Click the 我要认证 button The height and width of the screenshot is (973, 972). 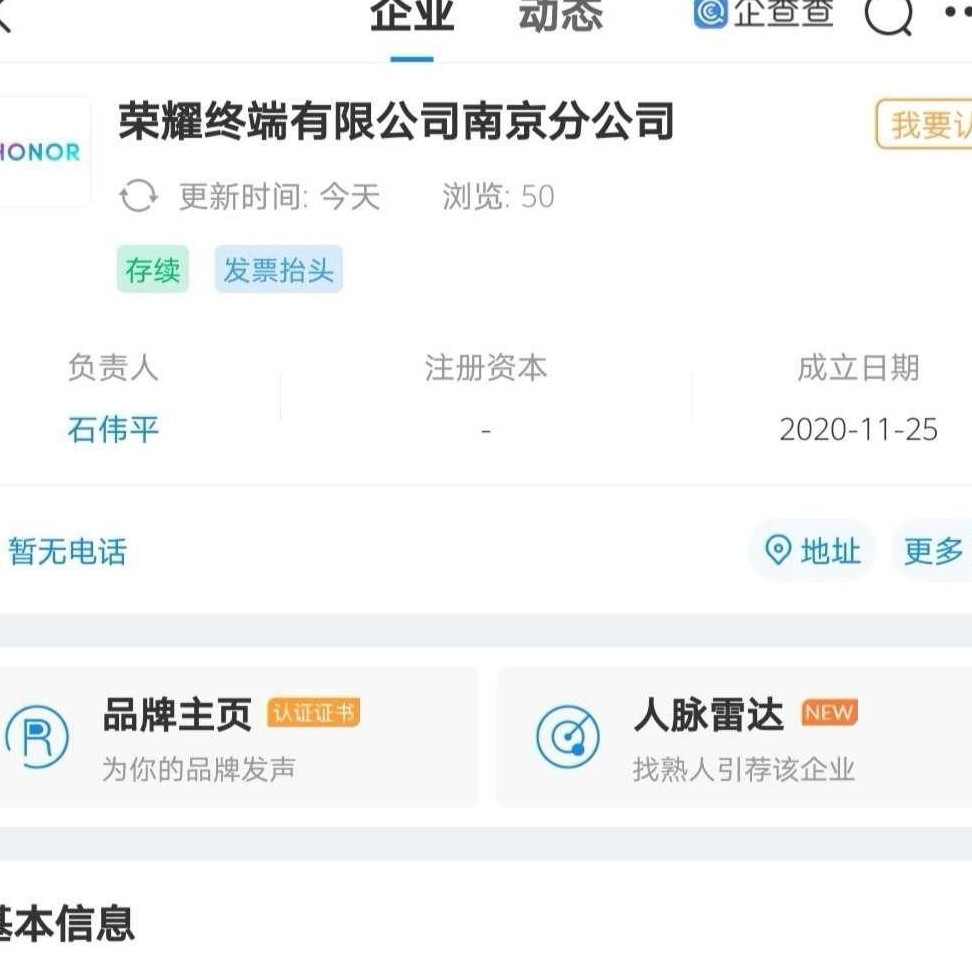pos(925,125)
